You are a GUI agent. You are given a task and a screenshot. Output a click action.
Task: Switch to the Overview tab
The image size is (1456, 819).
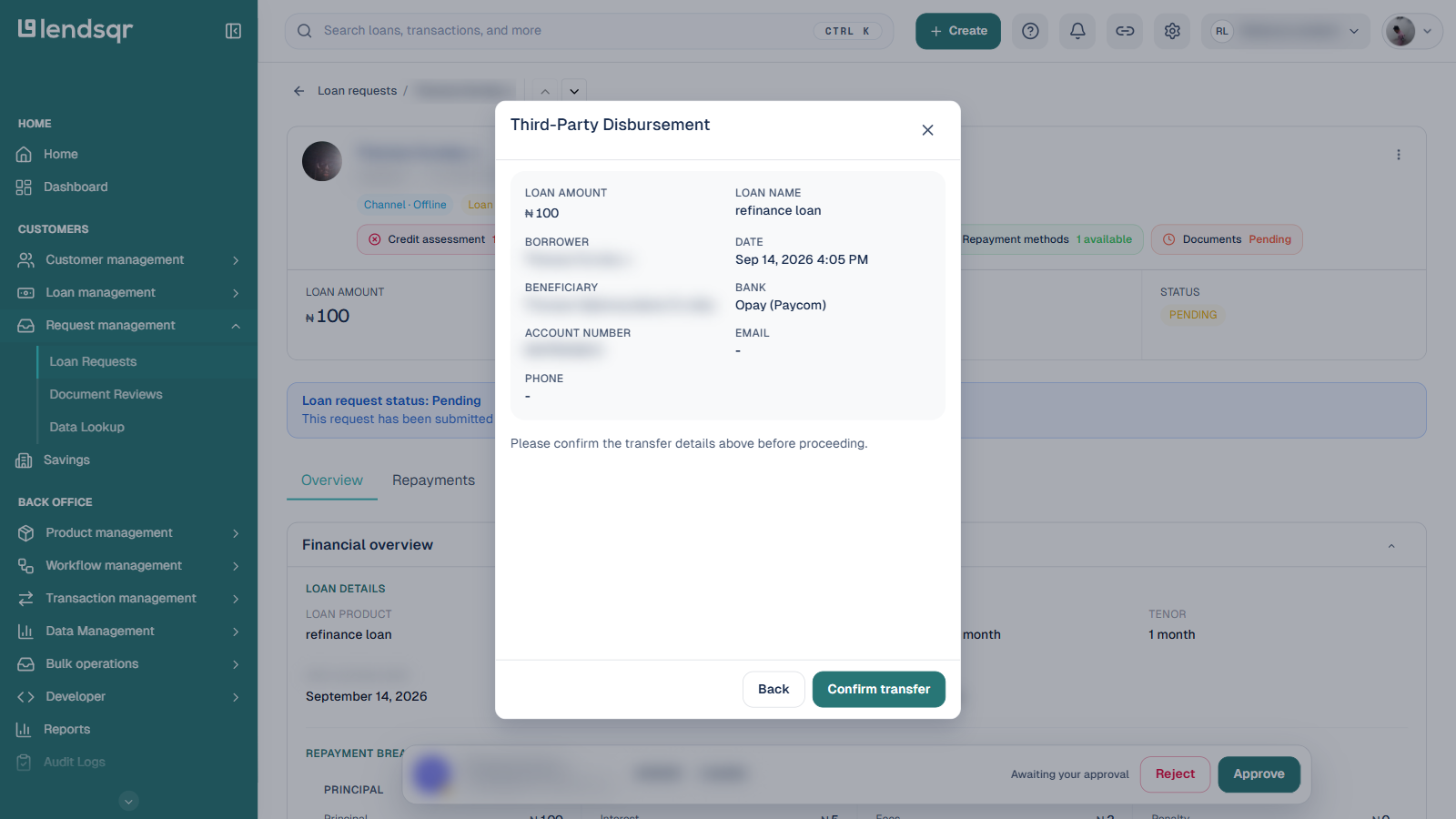click(332, 480)
